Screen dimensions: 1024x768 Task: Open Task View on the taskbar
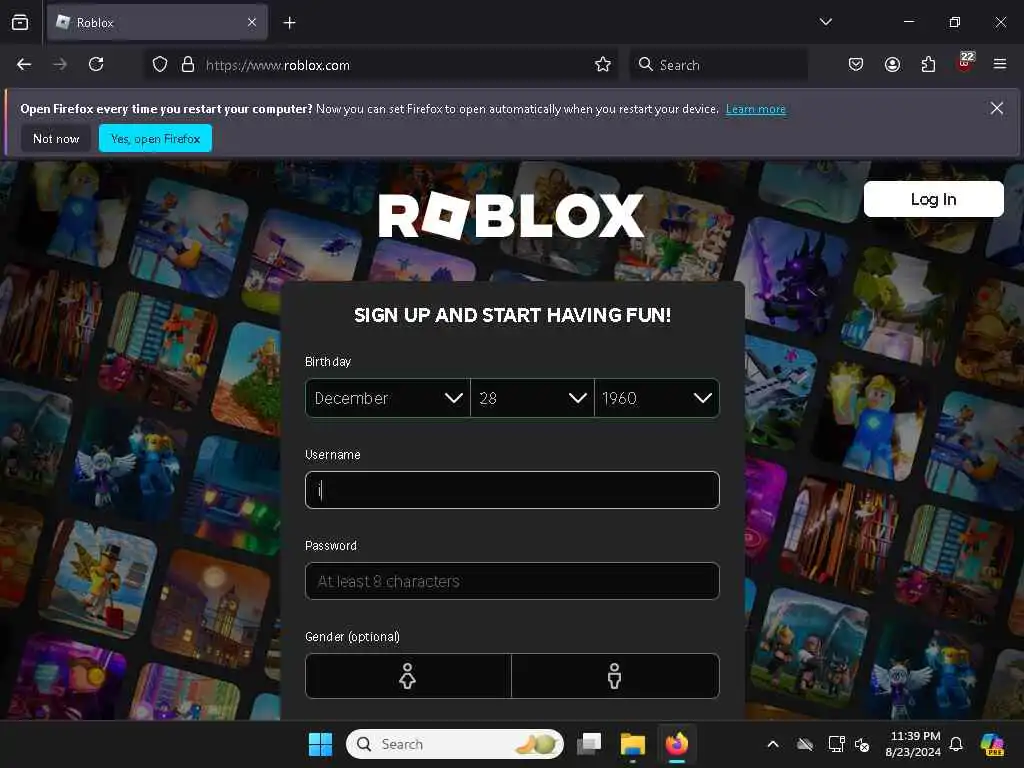[589, 744]
